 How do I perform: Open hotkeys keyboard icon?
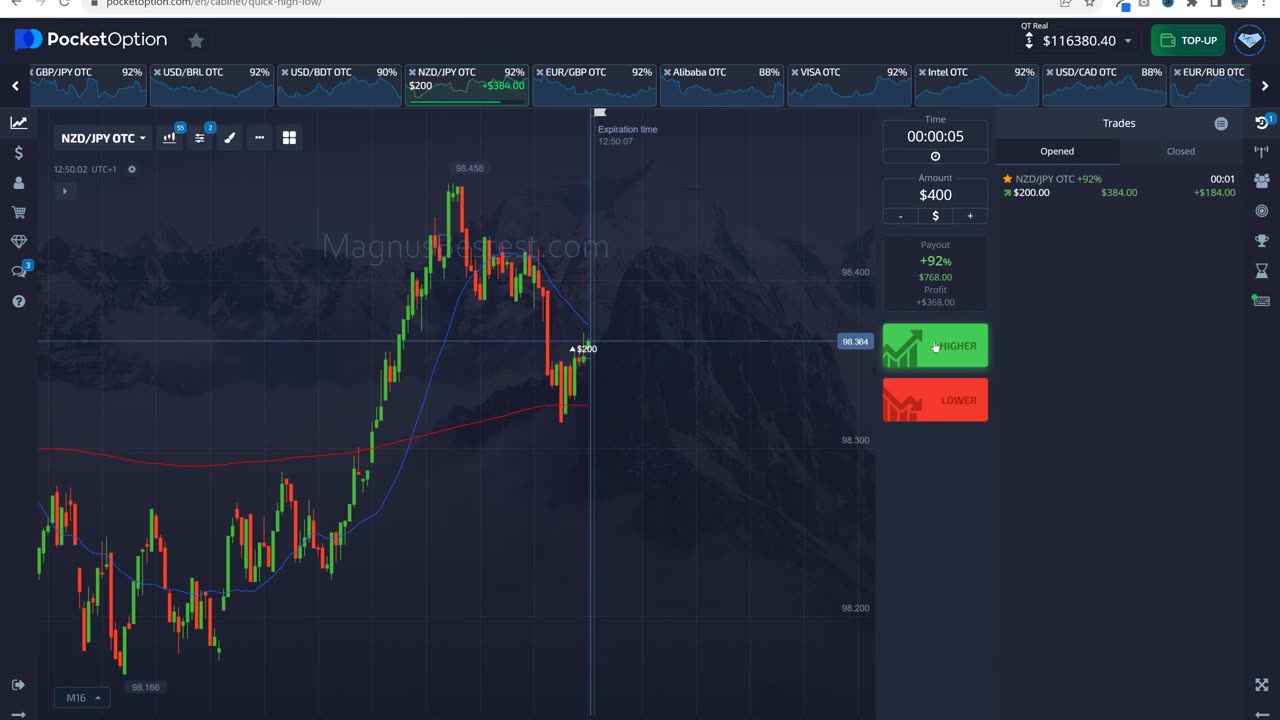pyautogui.click(x=1262, y=300)
